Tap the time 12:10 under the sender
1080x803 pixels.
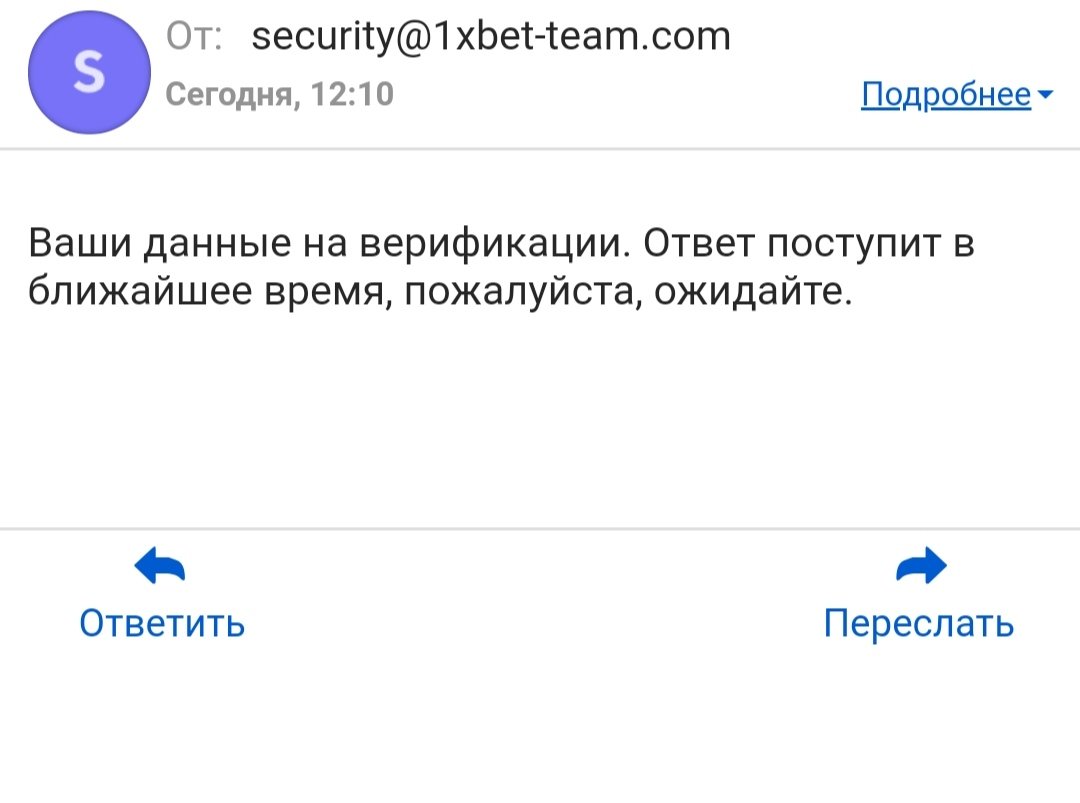[x=353, y=95]
